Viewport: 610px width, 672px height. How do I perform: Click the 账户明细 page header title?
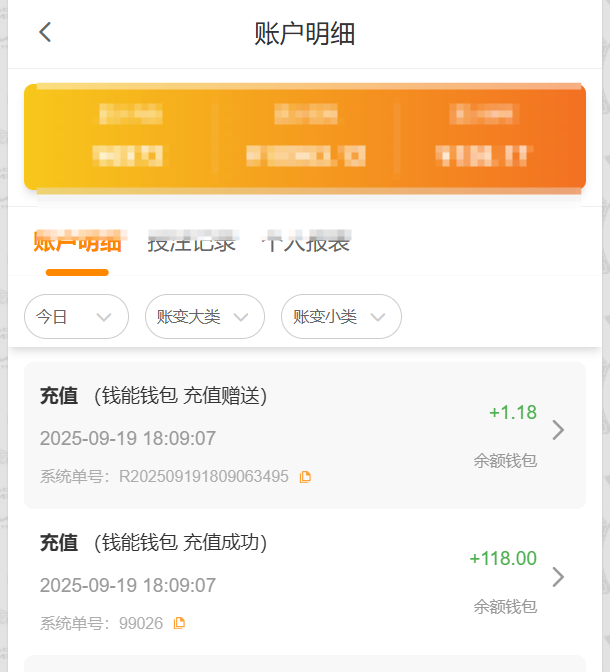[305, 34]
